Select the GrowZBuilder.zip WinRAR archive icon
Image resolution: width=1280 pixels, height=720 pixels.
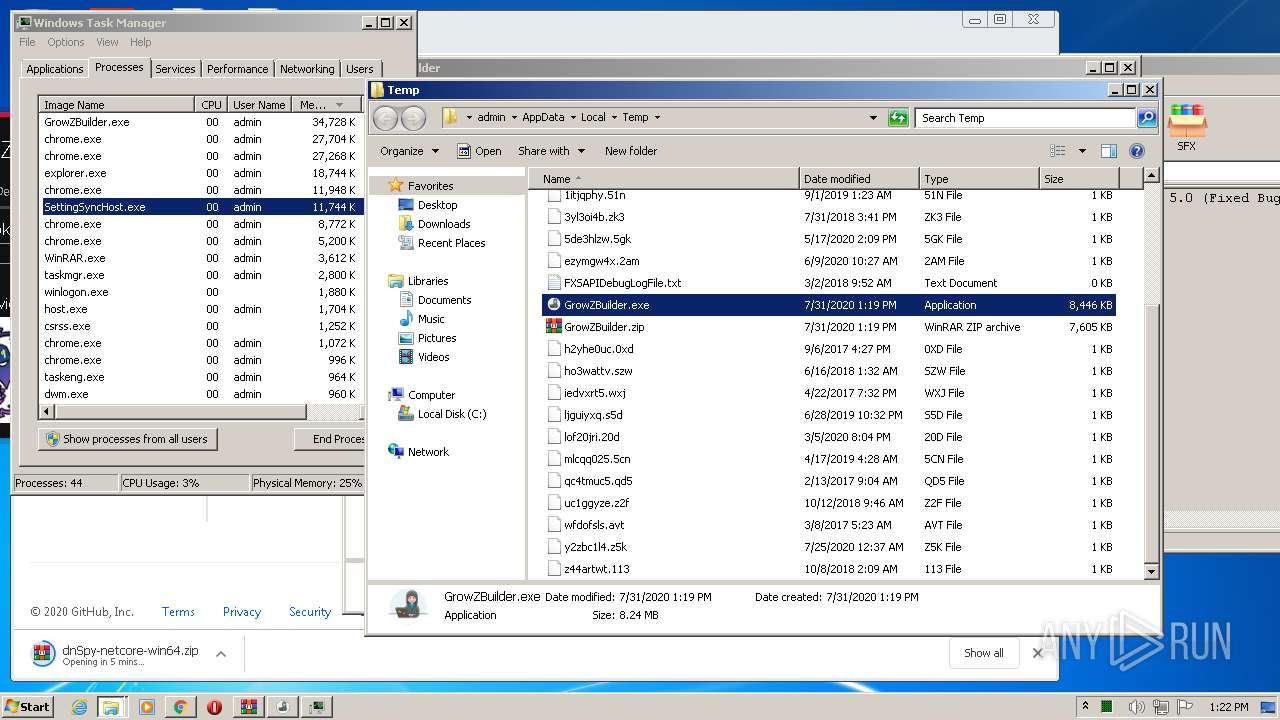554,327
